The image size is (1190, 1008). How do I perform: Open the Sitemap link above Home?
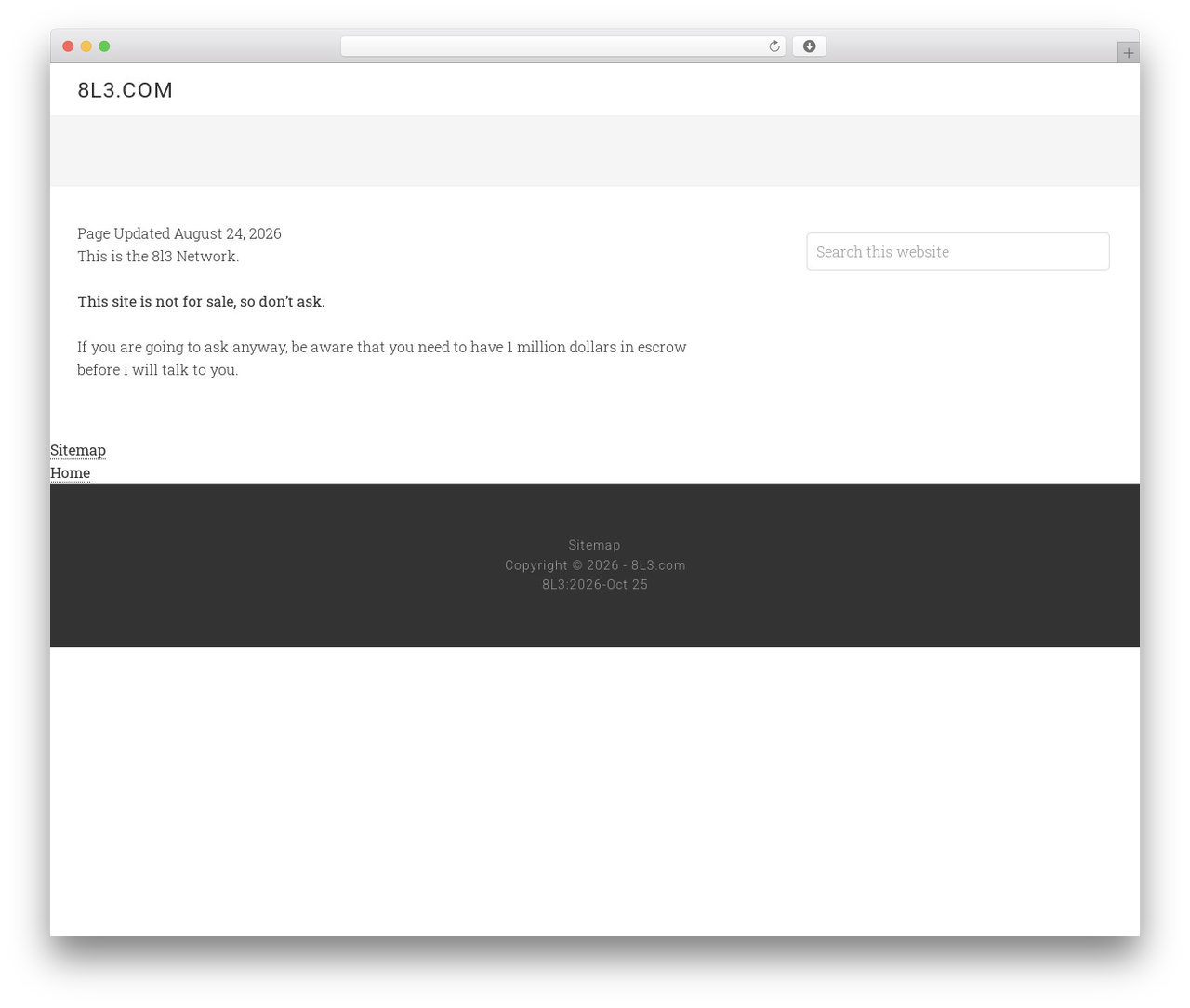coord(78,450)
